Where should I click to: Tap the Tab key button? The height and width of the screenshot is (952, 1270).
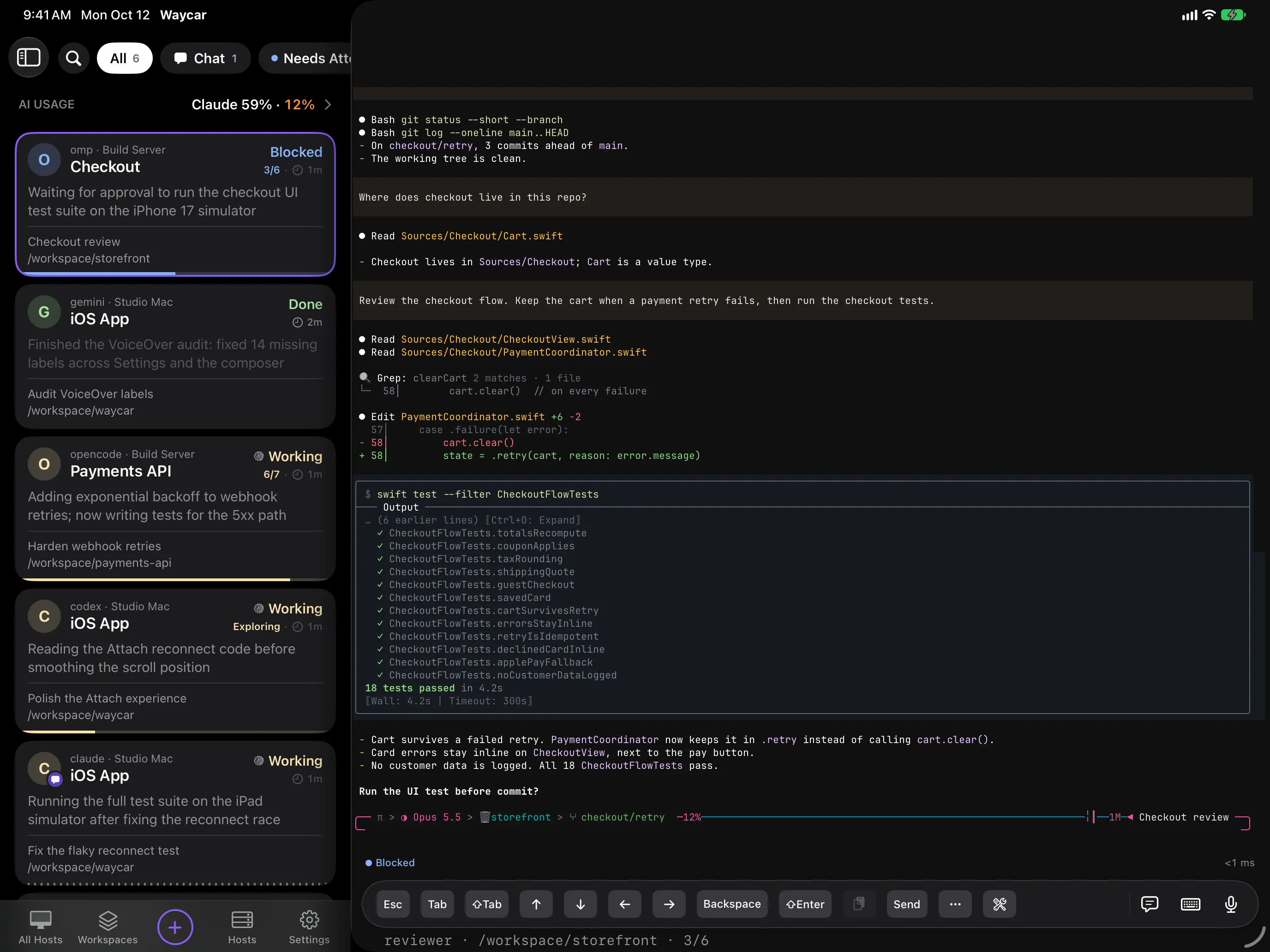[437, 904]
